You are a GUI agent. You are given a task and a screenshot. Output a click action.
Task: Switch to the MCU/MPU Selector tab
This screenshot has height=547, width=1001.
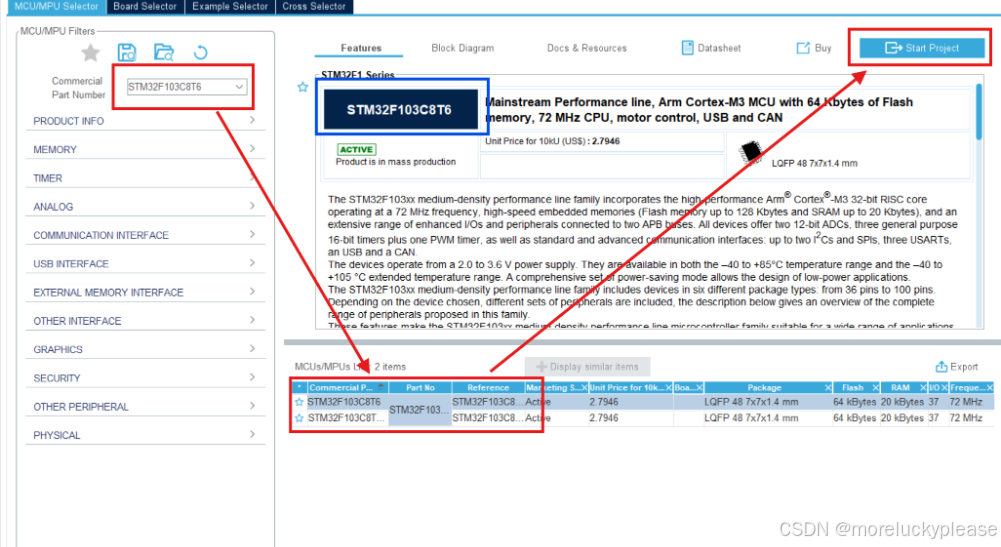[x=56, y=6]
